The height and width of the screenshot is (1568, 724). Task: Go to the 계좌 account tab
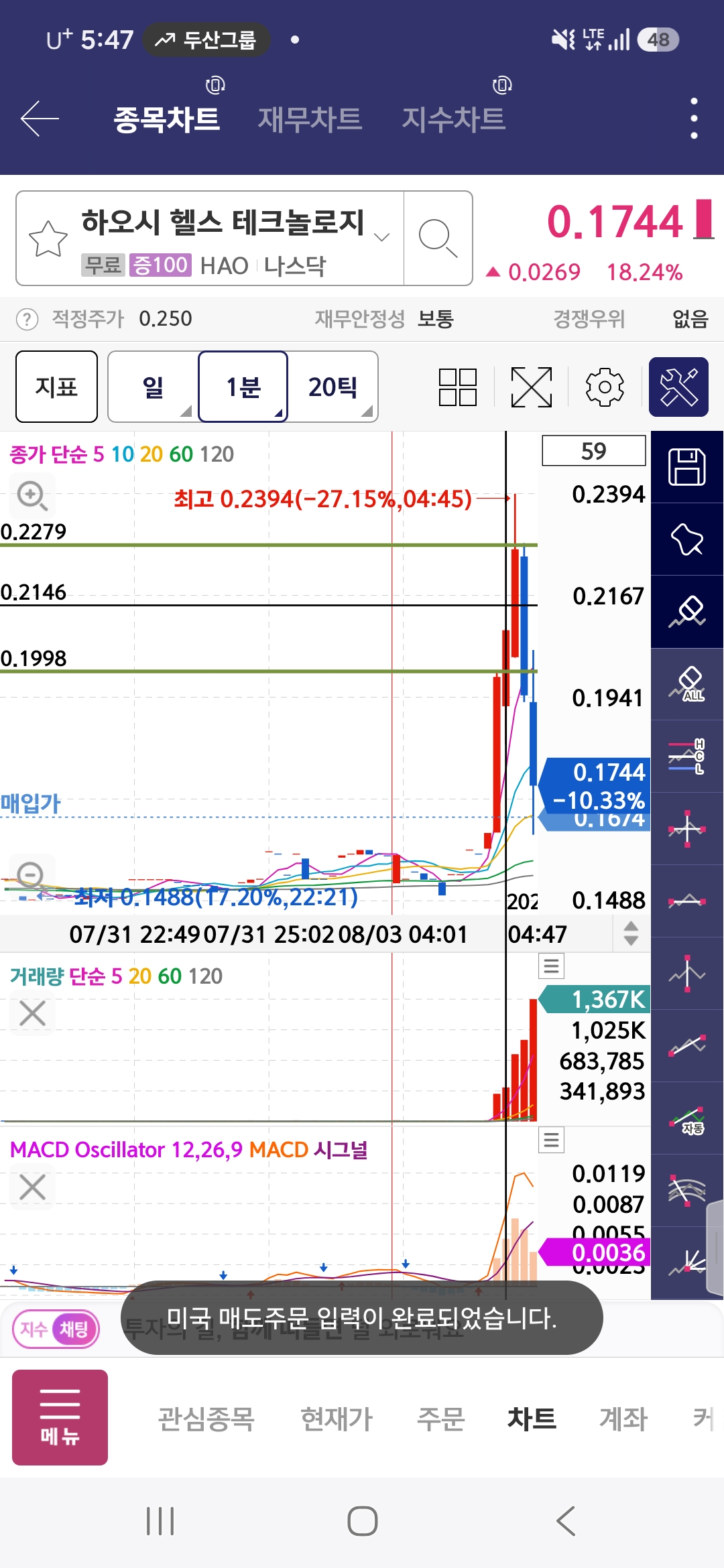click(623, 1419)
